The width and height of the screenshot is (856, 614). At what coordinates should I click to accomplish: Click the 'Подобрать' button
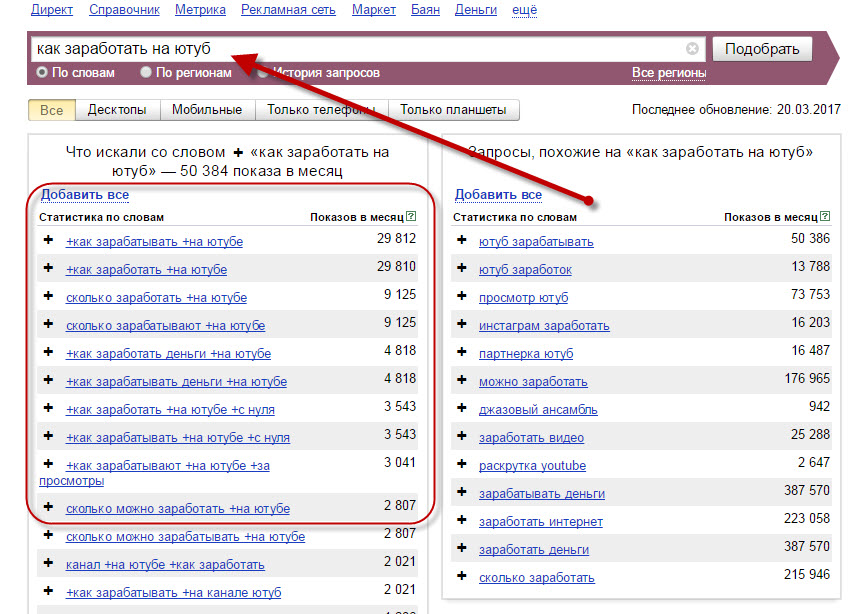coord(762,49)
